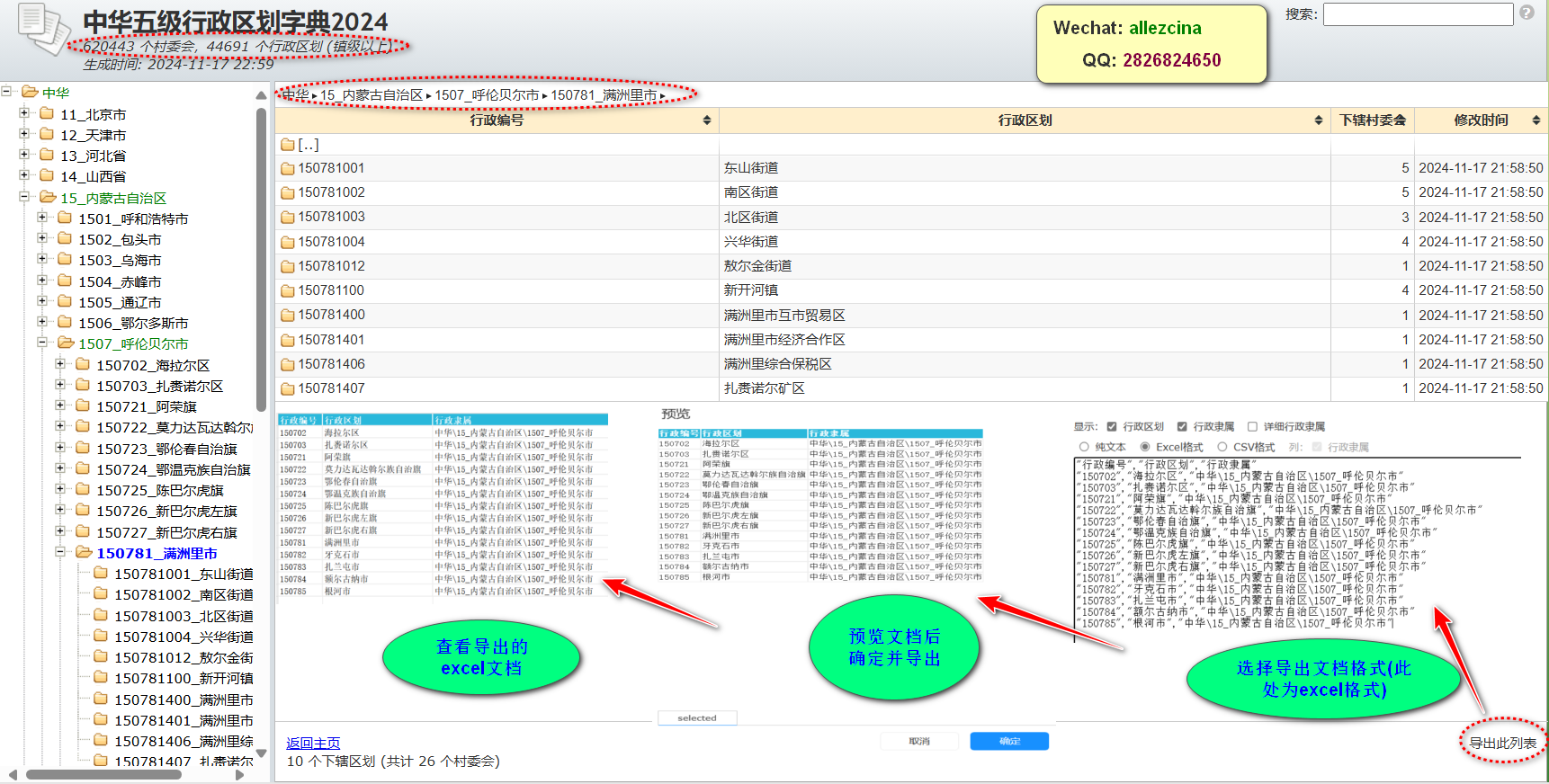Image resolution: width=1549 pixels, height=784 pixels.
Task: Click the 搜索 search input field
Action: 1418,14
